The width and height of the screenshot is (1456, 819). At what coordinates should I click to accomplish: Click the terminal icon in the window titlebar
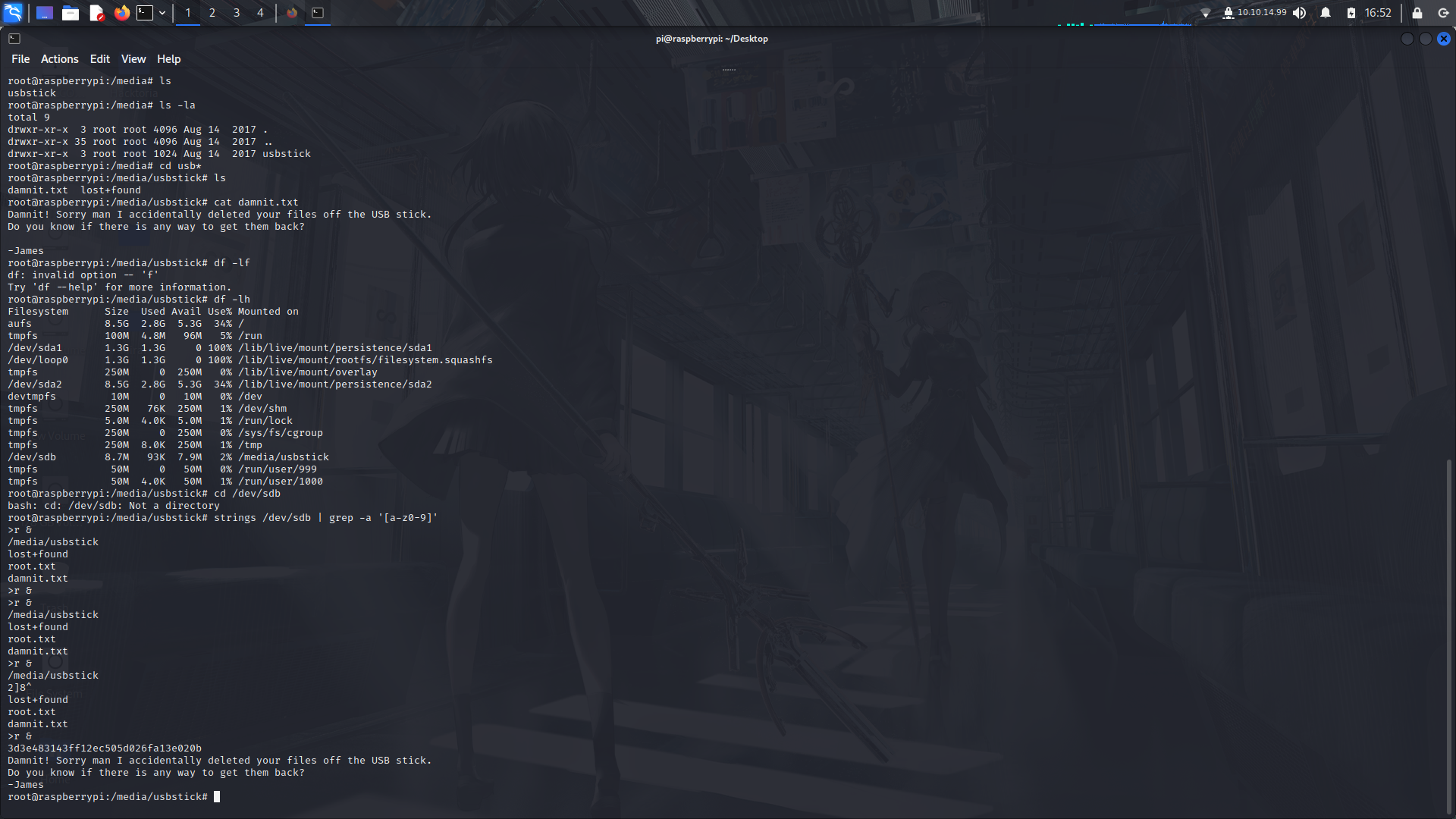click(14, 38)
